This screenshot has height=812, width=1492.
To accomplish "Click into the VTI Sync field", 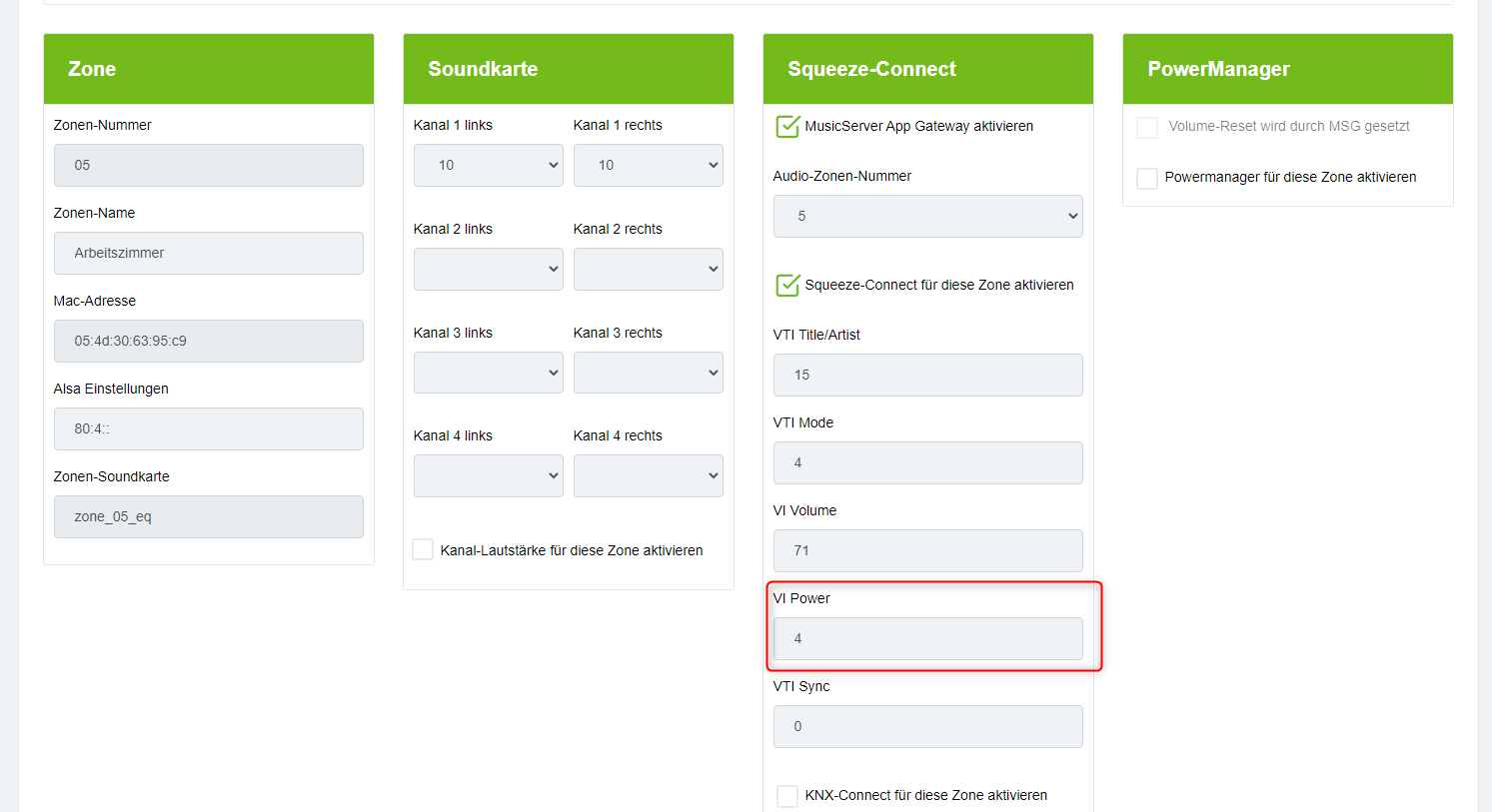I will [x=927, y=727].
